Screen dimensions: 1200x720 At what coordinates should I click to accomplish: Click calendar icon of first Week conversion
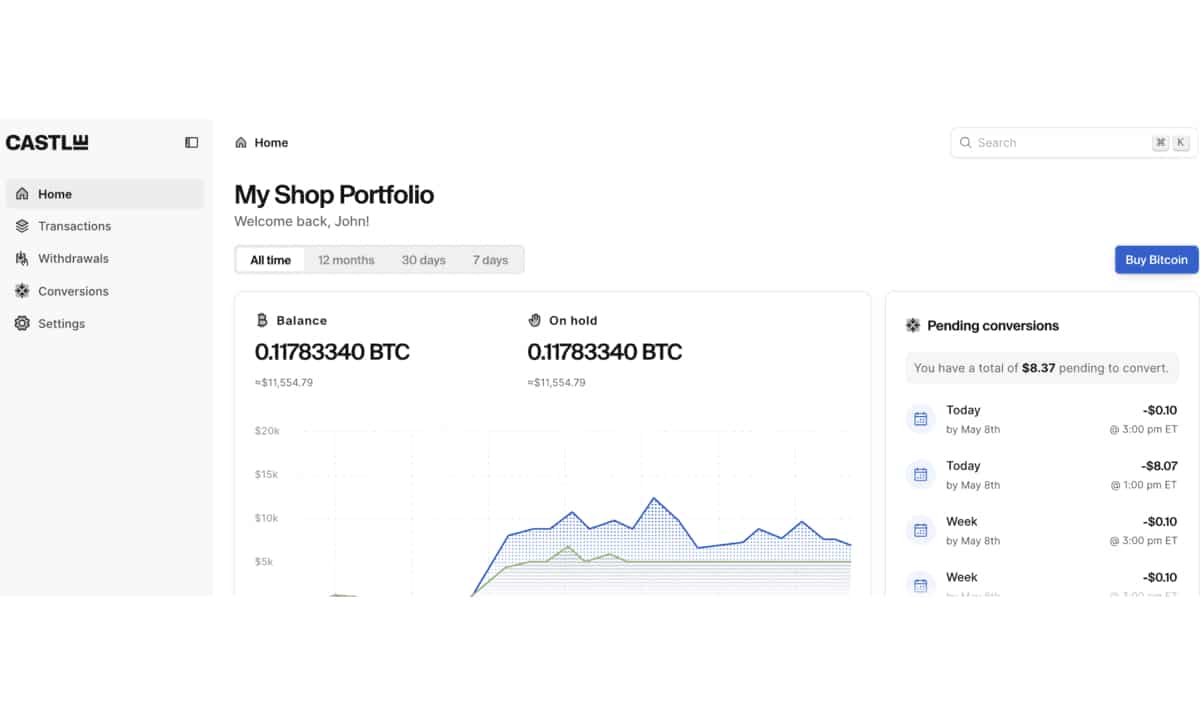(x=920, y=531)
